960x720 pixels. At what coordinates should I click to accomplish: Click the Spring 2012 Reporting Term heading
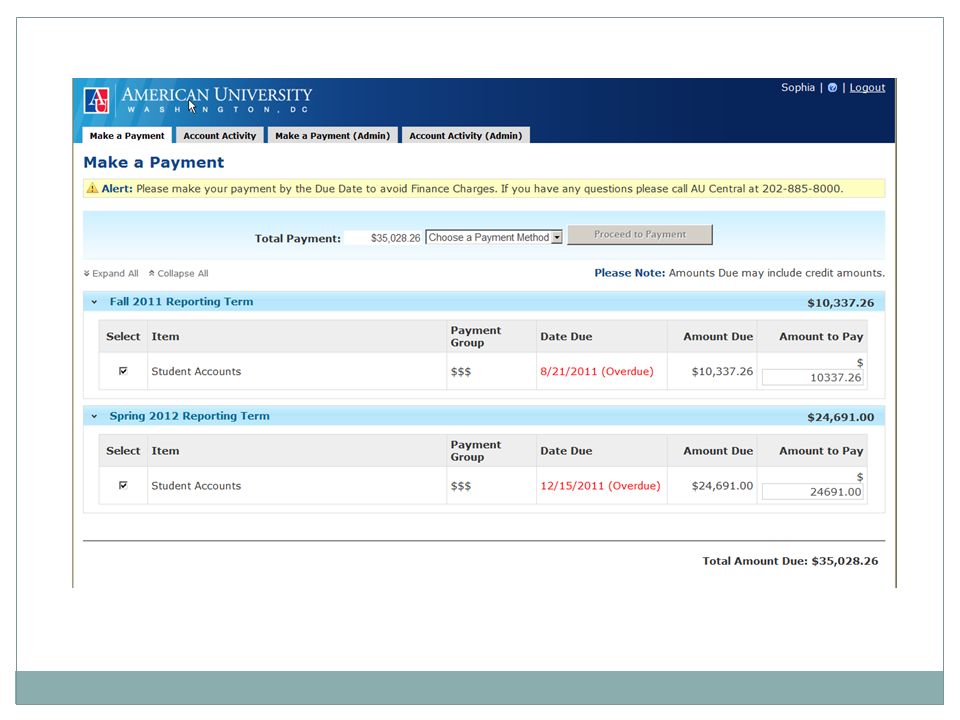point(189,416)
